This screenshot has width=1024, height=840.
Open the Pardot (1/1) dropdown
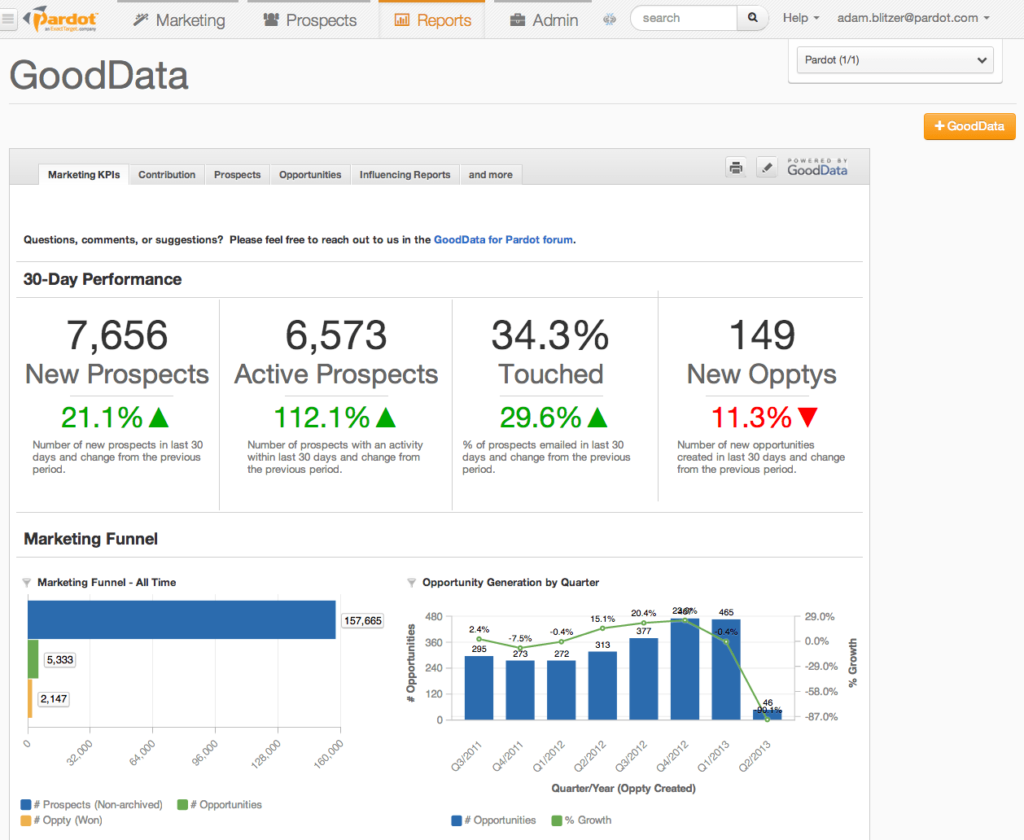(x=894, y=60)
